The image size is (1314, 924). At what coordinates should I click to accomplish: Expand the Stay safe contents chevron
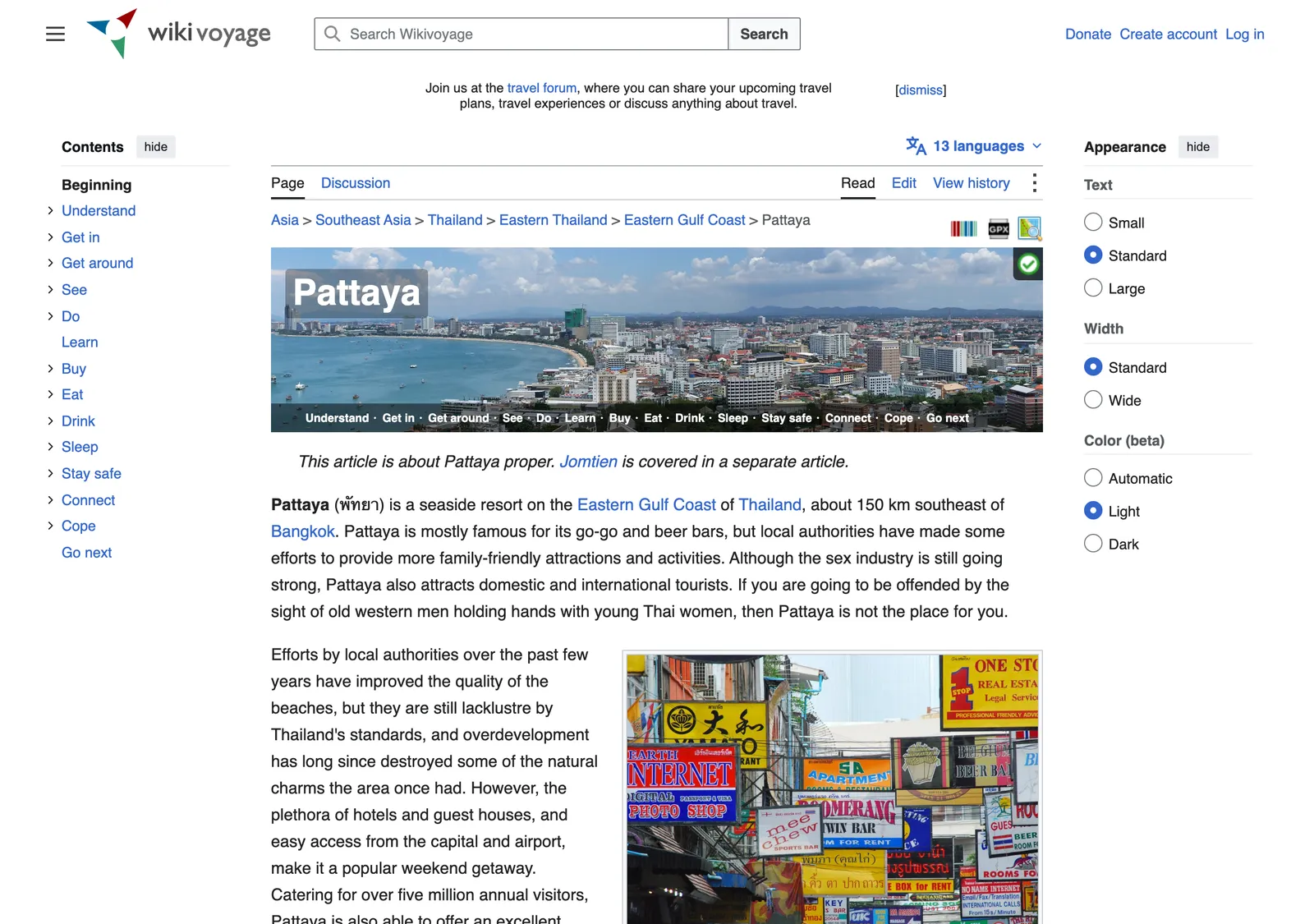pos(50,473)
